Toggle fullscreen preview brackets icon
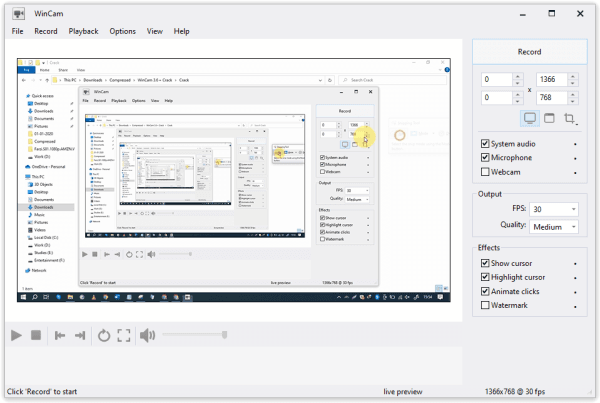This screenshot has height=403, width=600. pos(124,336)
